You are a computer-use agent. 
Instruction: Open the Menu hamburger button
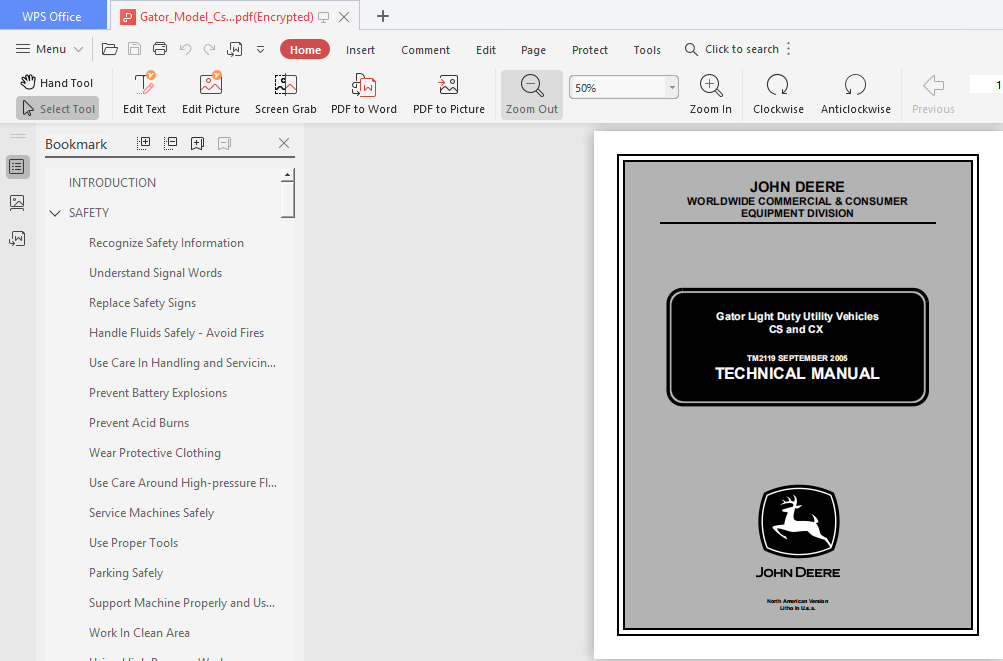[49, 49]
